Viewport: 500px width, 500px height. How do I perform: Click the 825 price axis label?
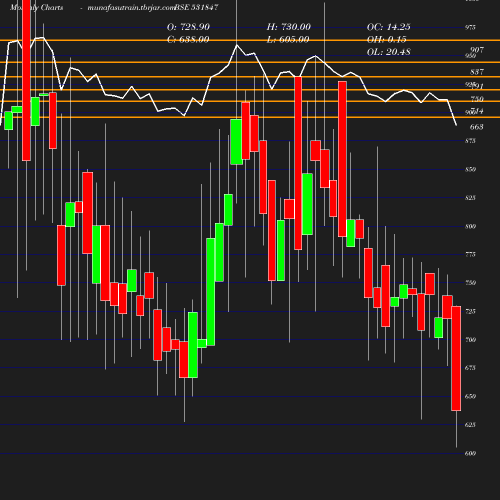coord(470,198)
